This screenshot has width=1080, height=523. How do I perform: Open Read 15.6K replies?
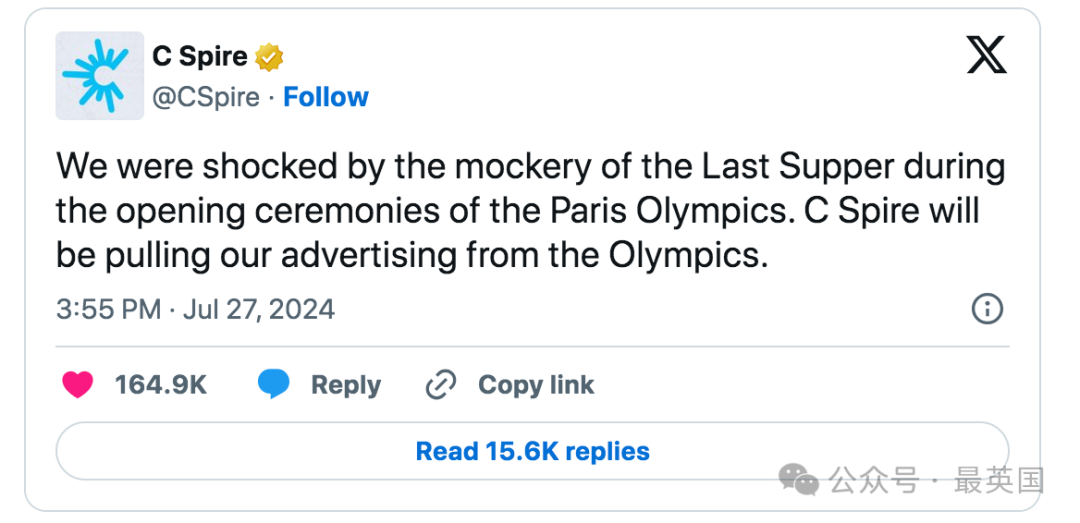(x=532, y=451)
